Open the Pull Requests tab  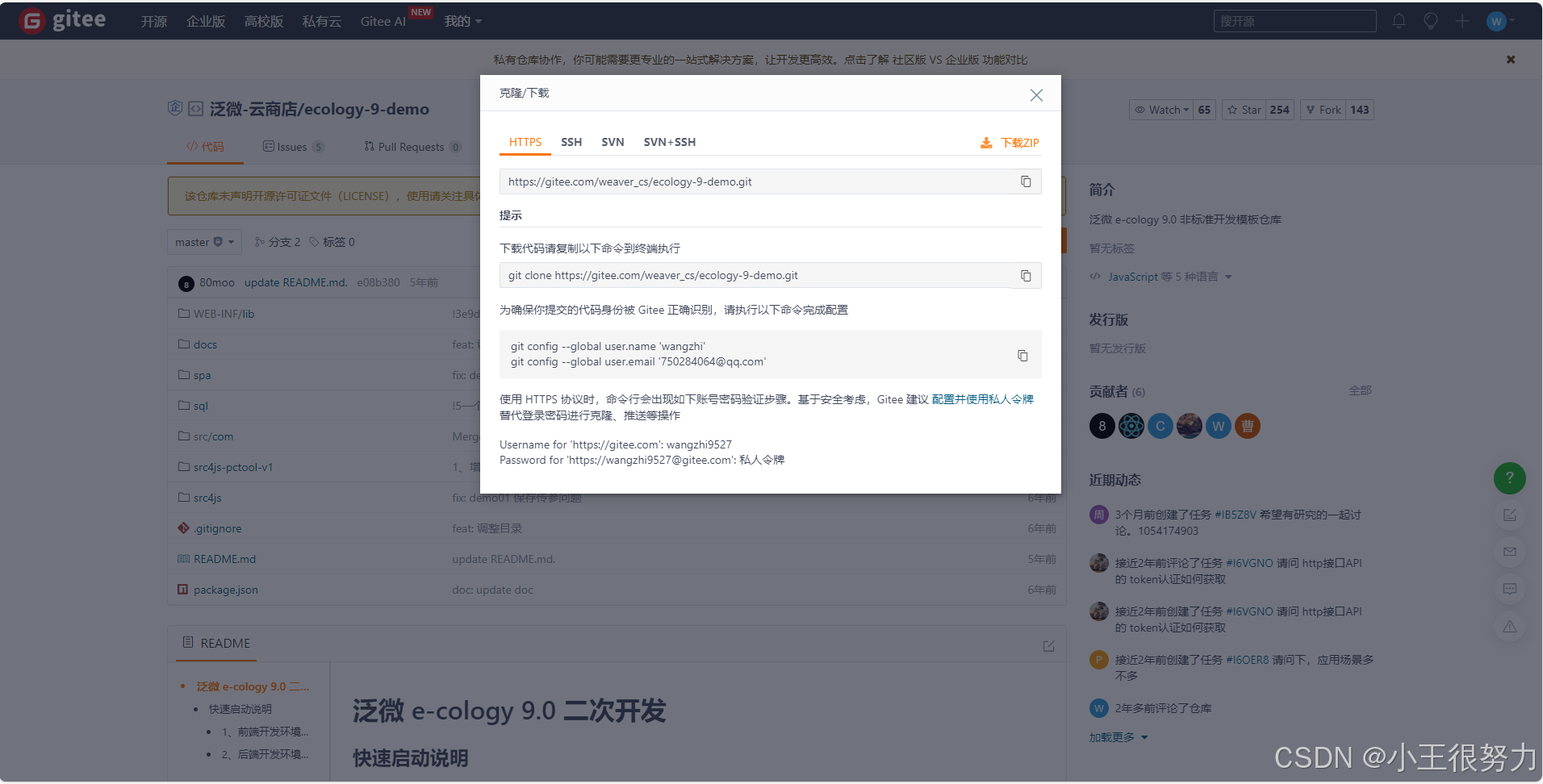pos(412,147)
